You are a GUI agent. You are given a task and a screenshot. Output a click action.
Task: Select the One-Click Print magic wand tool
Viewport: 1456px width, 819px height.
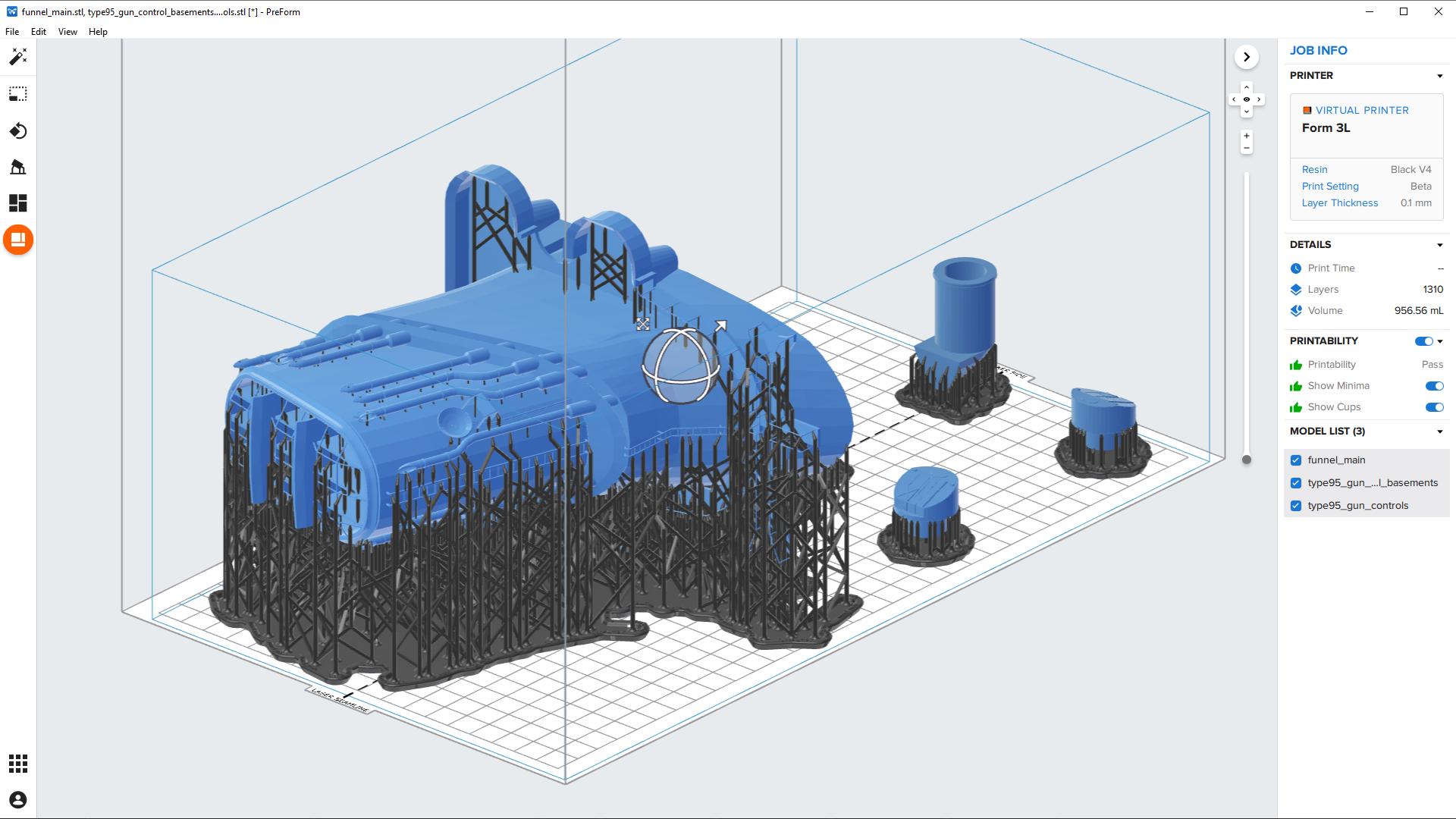(x=18, y=57)
